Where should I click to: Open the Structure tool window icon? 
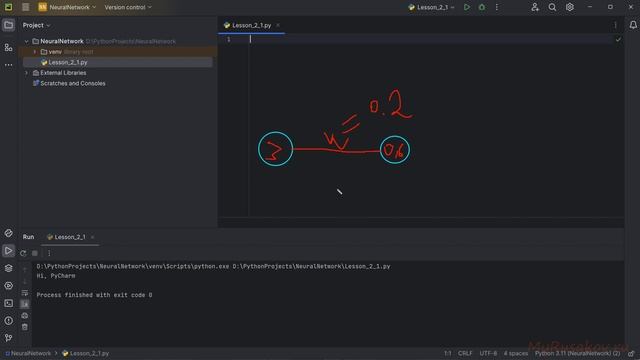coord(8,47)
